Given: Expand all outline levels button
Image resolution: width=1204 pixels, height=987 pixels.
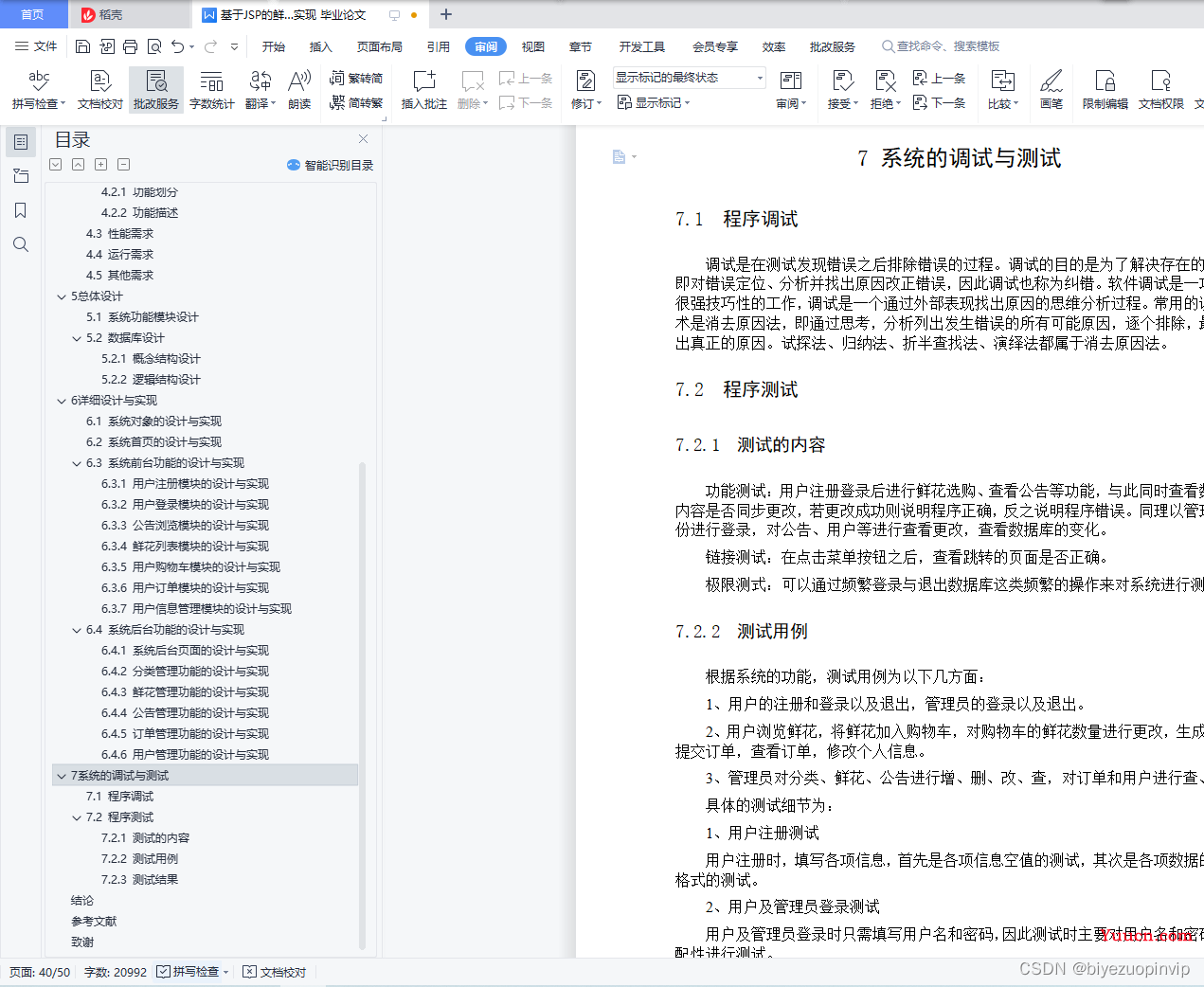Looking at the screenshot, I should 101,165.
